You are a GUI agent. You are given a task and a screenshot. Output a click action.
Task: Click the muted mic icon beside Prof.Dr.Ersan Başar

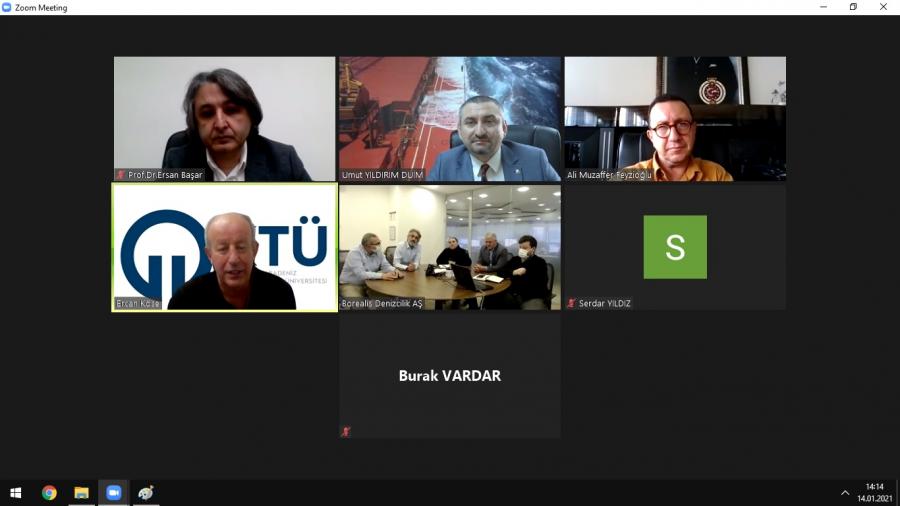click(121, 175)
